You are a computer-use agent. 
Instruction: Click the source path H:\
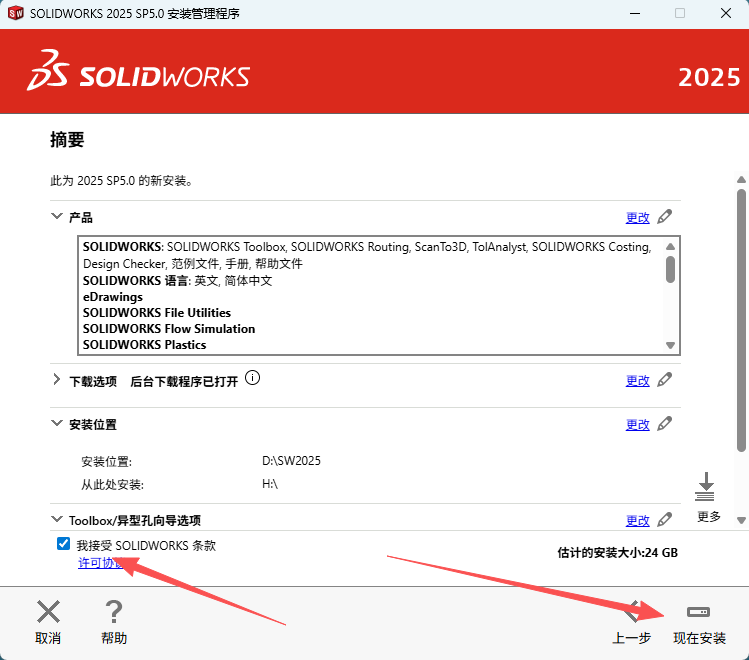(x=270, y=484)
